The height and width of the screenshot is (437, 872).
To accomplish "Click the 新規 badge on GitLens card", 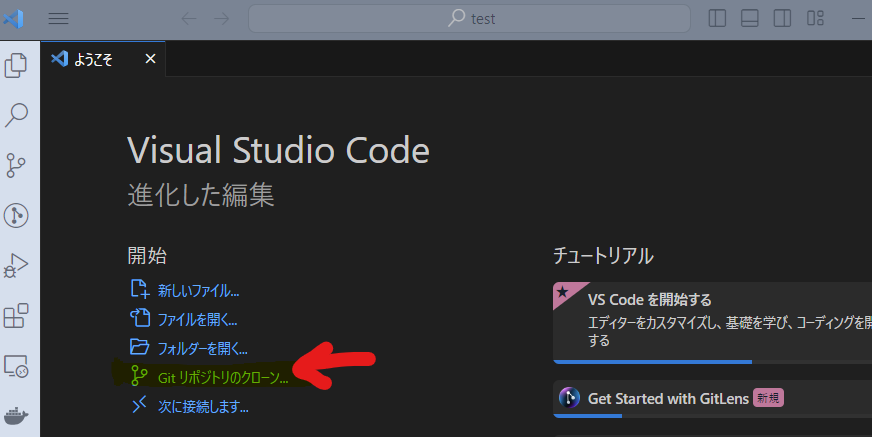I will point(768,398).
